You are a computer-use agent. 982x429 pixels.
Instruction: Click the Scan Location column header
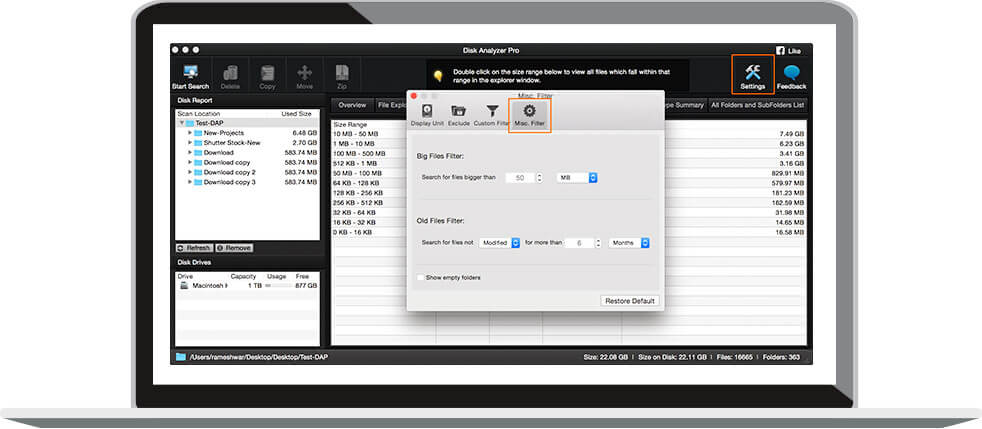pos(199,114)
